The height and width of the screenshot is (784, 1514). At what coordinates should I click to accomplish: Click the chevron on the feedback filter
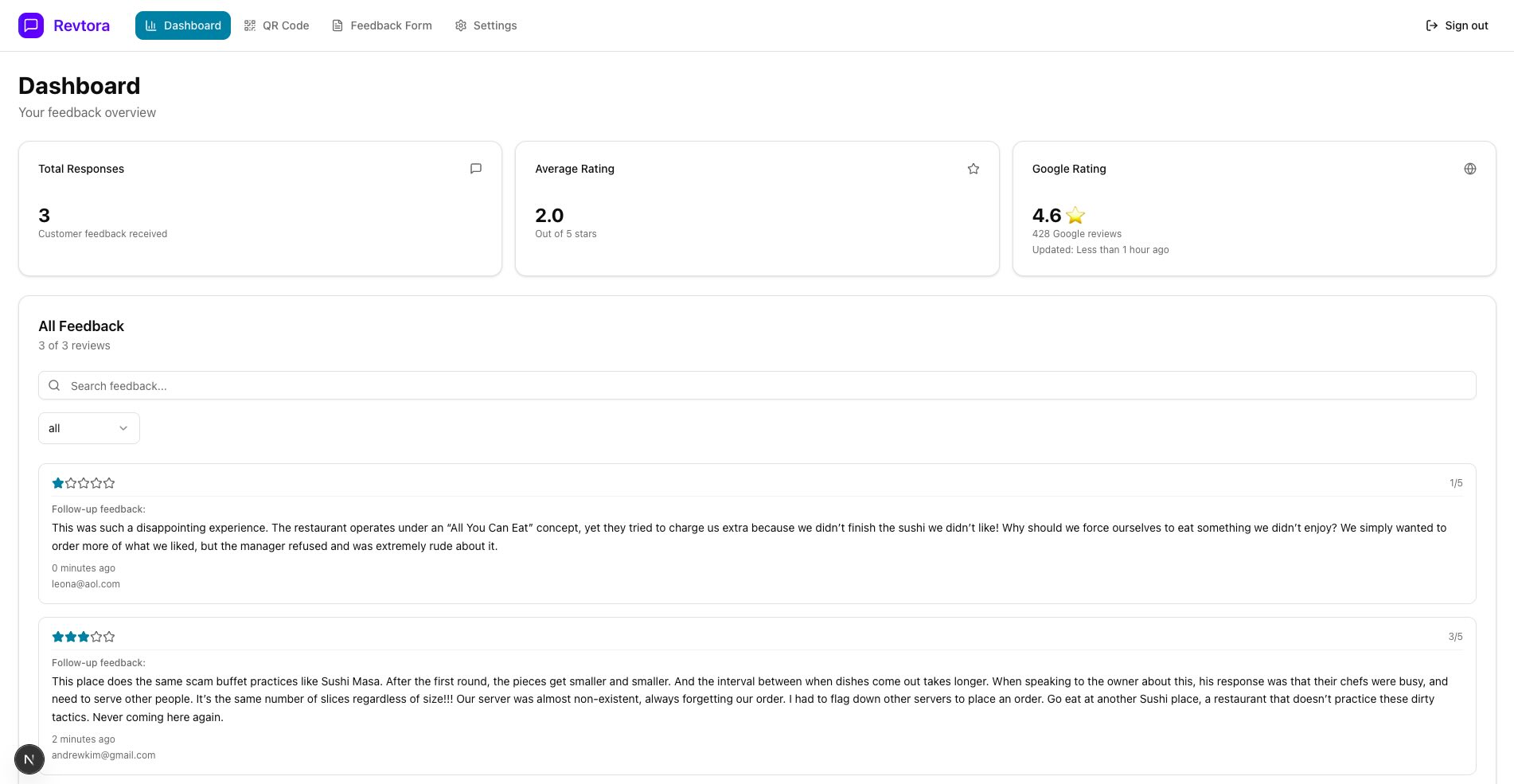pyautogui.click(x=123, y=427)
